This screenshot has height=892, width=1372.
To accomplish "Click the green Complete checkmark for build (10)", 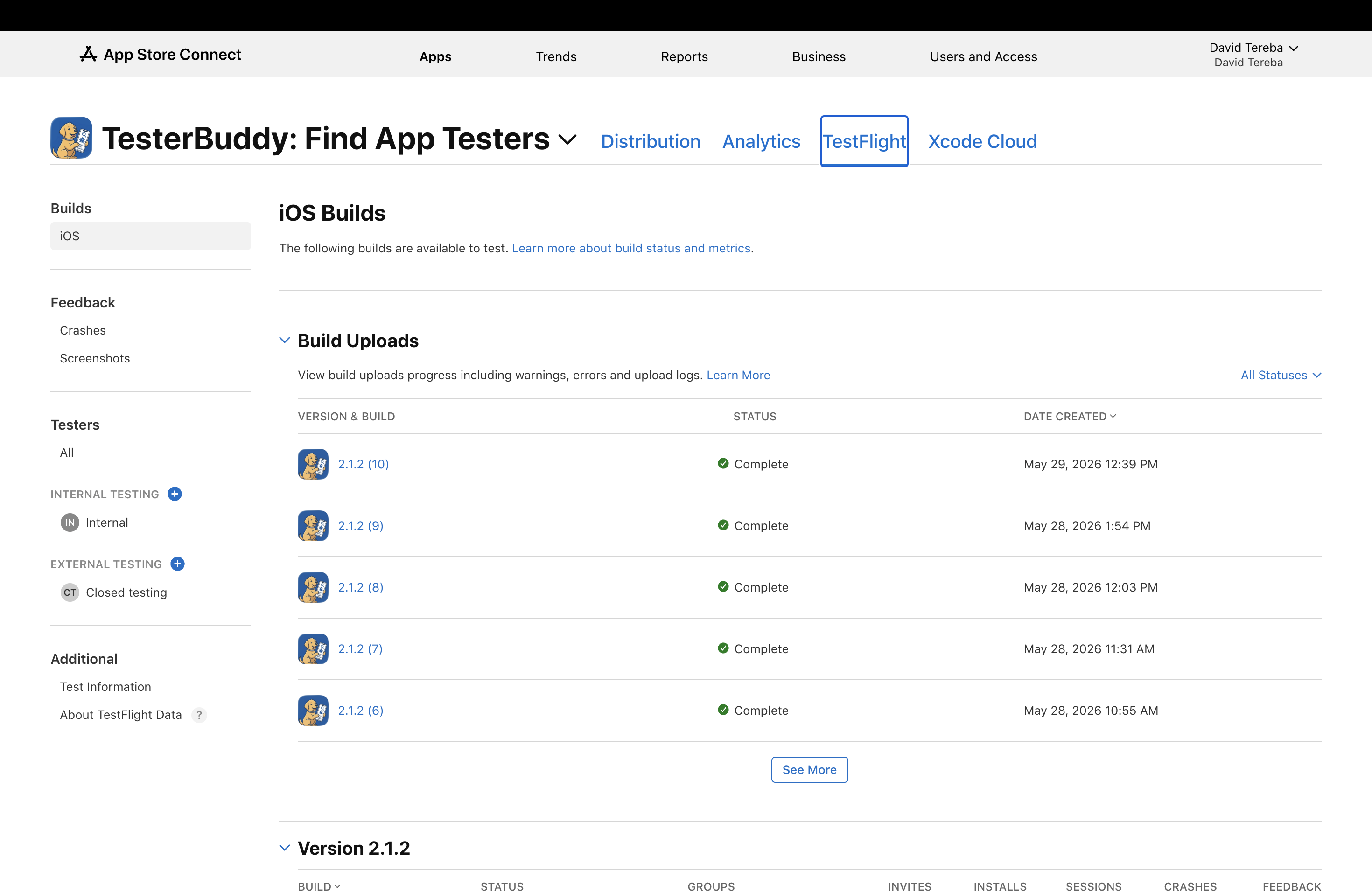I will click(723, 463).
